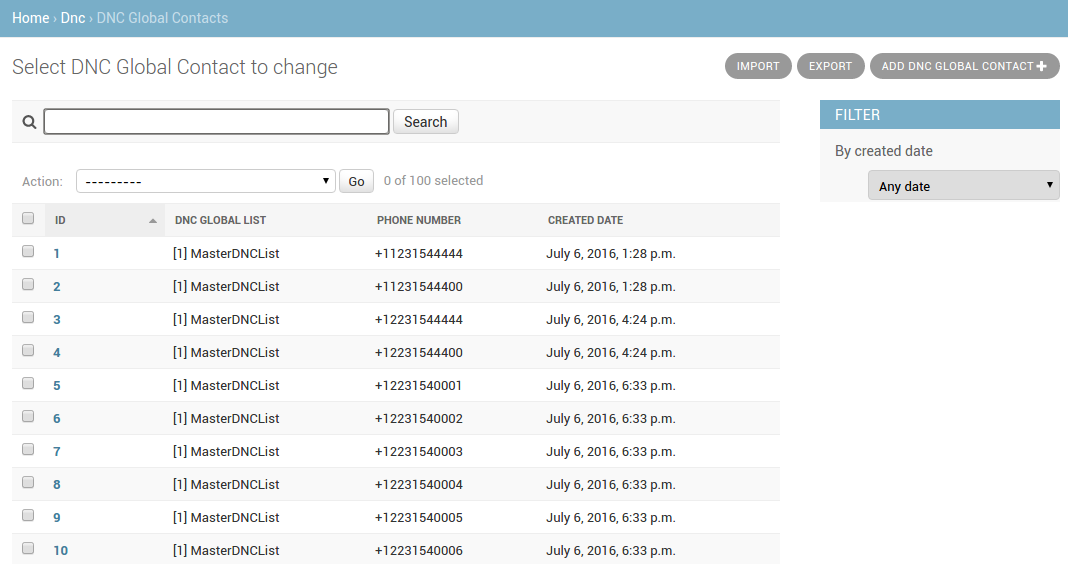Click the Search button
The image size is (1068, 564).
426,122
